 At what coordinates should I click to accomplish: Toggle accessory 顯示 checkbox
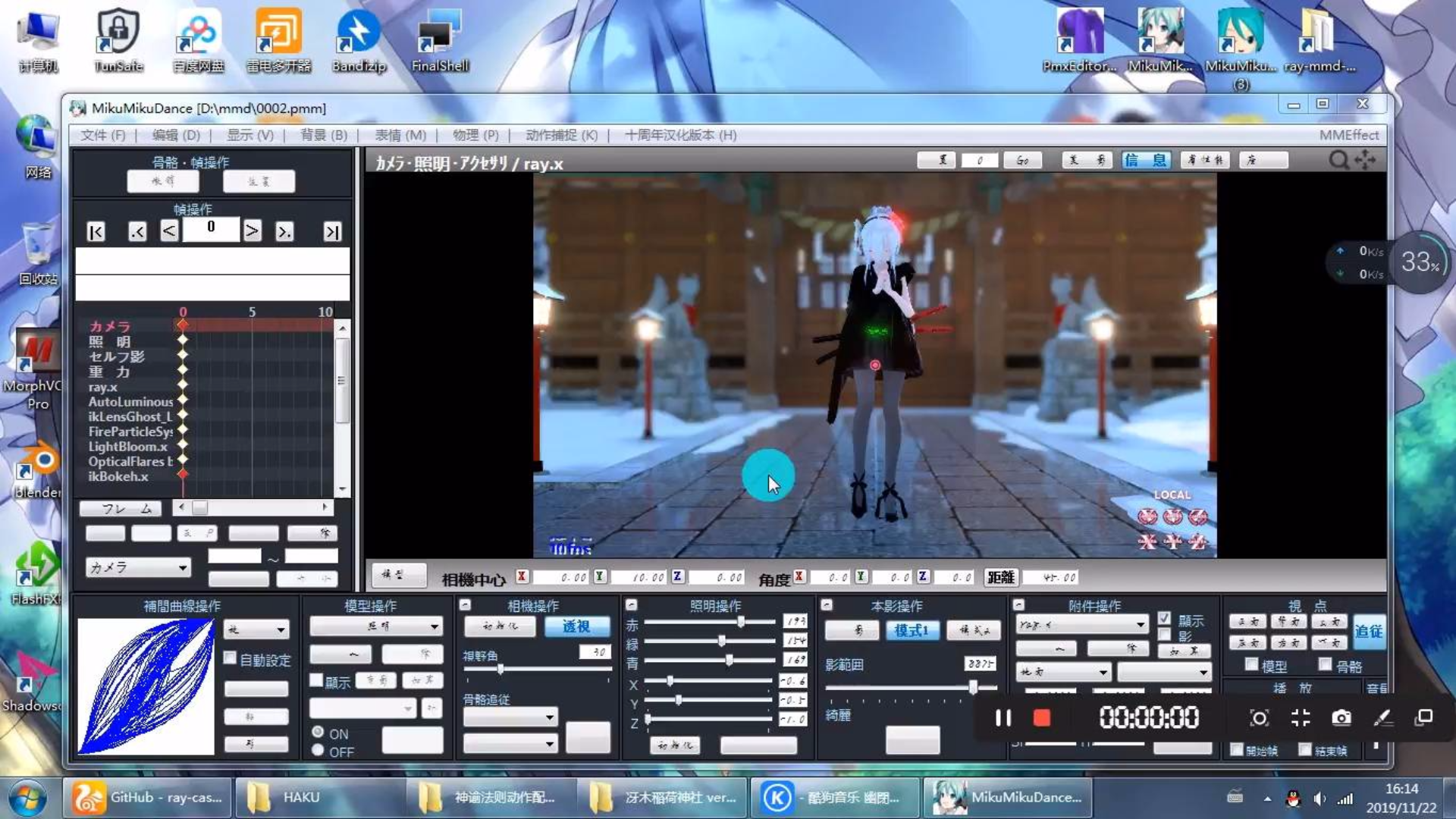coord(1164,619)
